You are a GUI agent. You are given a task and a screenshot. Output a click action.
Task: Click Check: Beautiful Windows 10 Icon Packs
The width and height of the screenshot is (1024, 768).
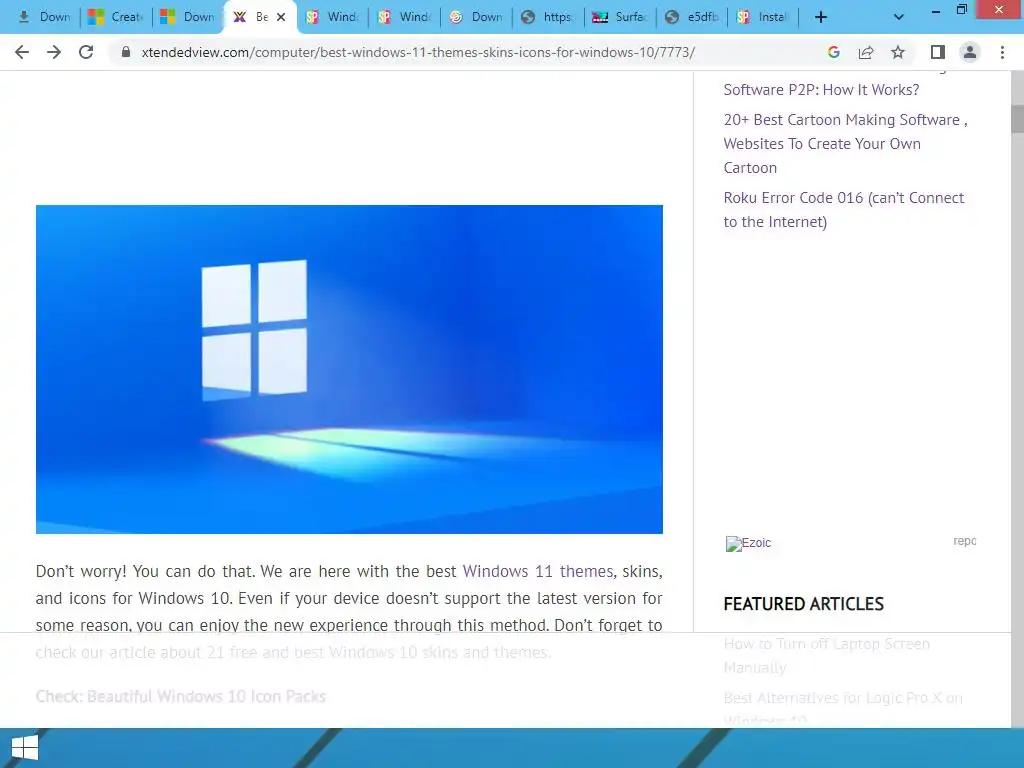(x=181, y=696)
